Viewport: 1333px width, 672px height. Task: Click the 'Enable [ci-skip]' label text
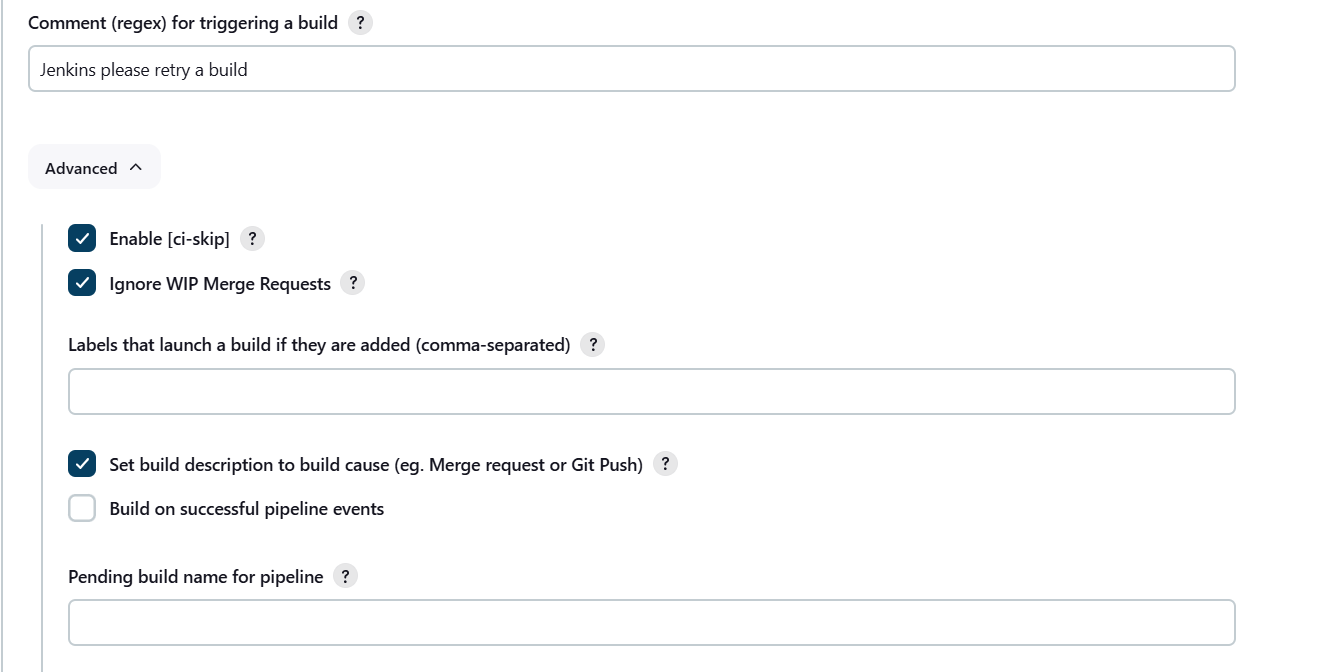[x=169, y=239]
